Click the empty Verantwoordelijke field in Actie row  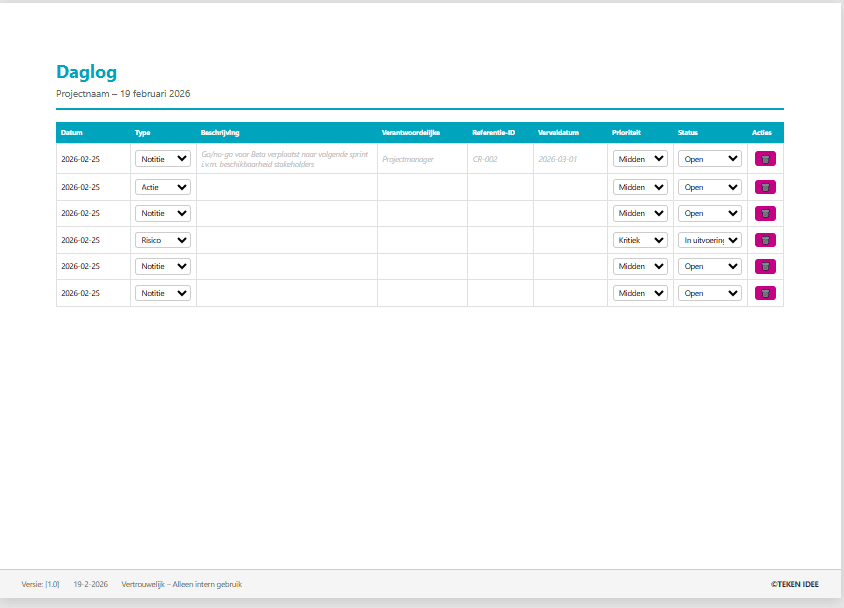(x=422, y=187)
